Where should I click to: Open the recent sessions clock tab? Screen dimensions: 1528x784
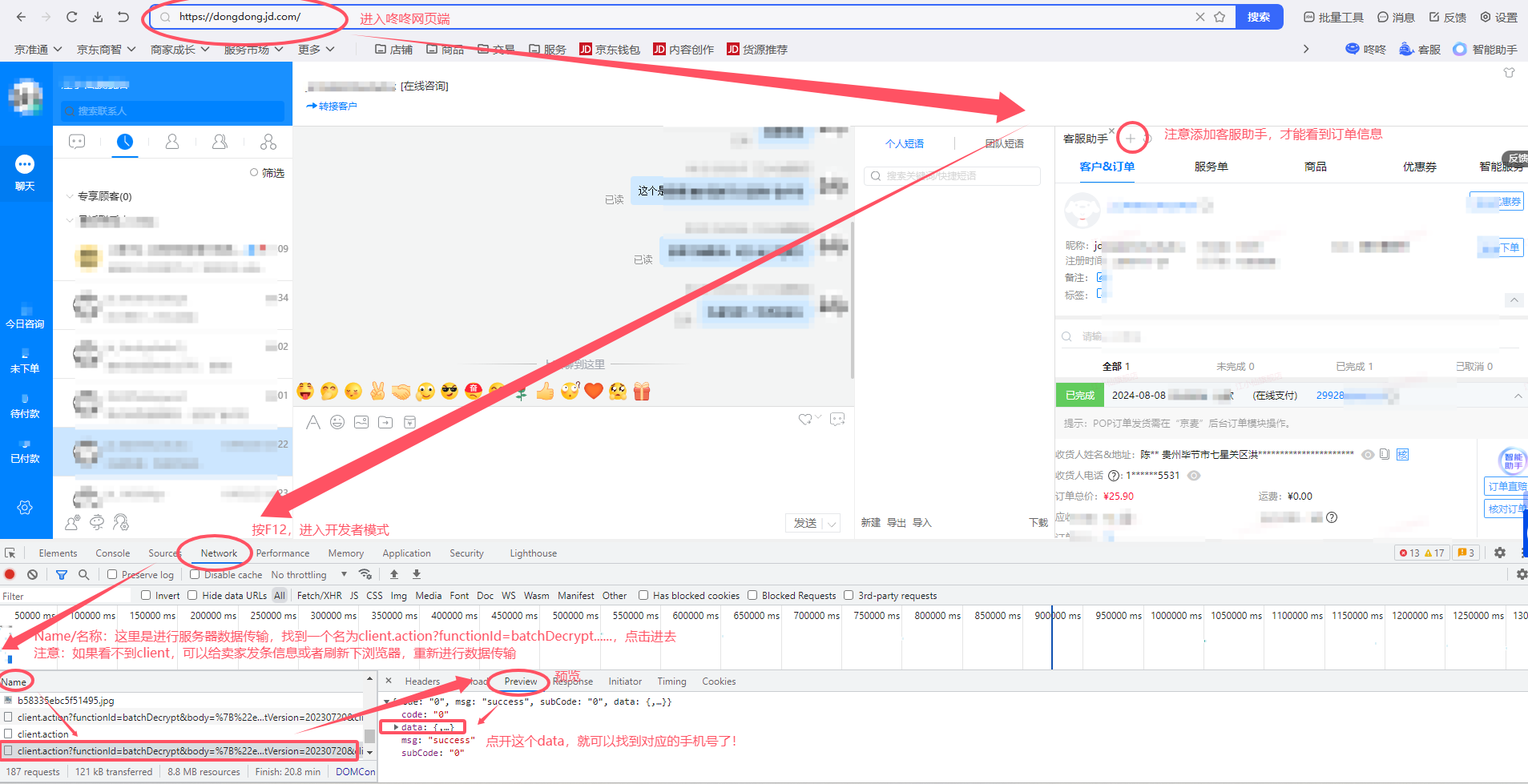(x=125, y=142)
